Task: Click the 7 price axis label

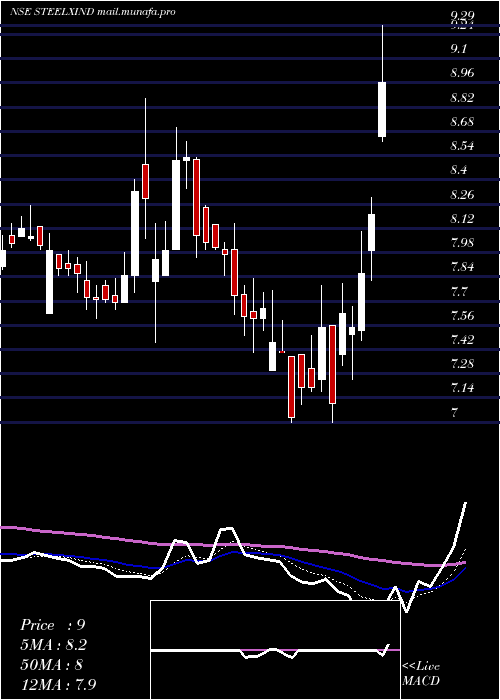Action: (454, 412)
